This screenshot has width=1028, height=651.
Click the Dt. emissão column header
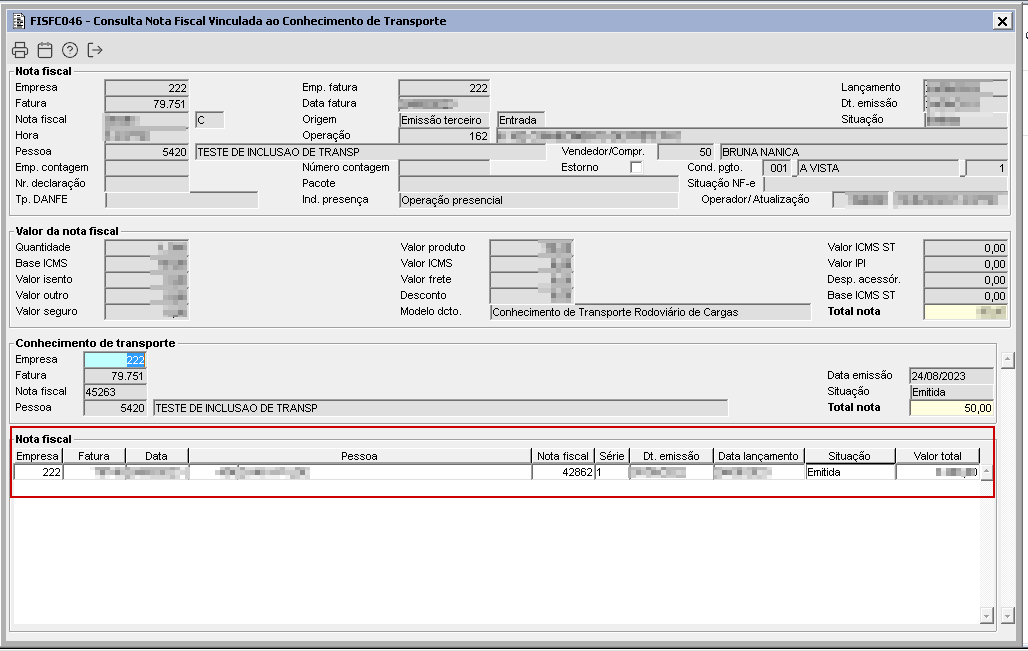671,456
